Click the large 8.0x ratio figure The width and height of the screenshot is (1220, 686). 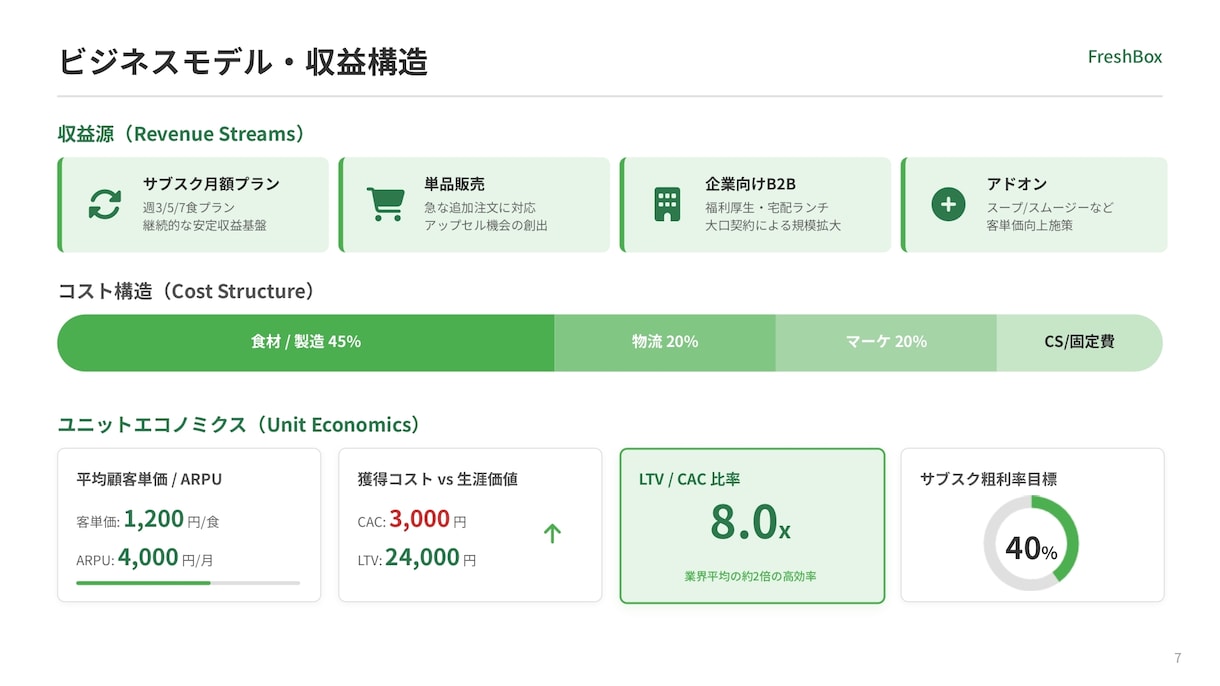click(x=751, y=521)
